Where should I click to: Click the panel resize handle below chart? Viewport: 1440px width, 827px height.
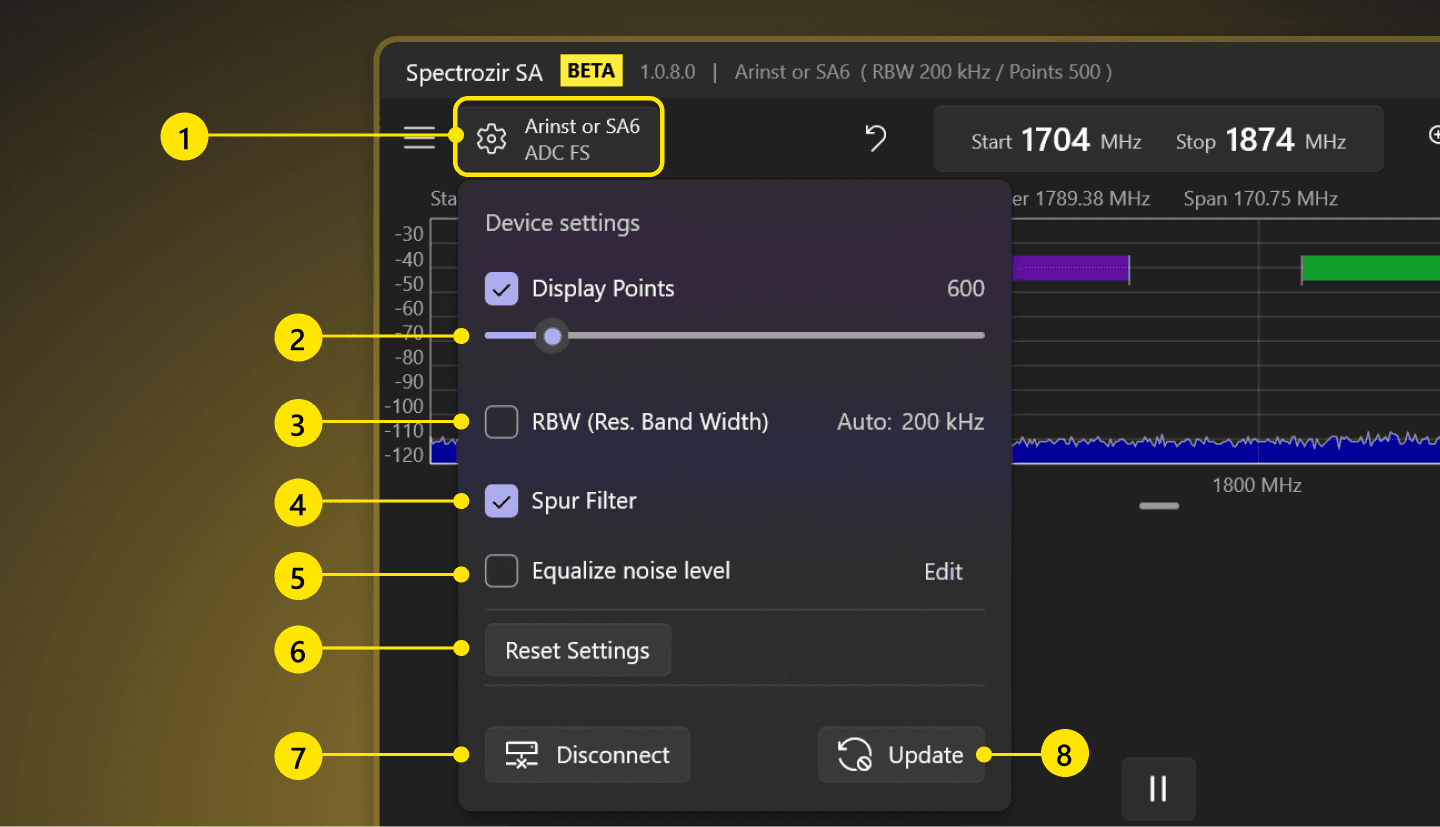coord(1159,506)
